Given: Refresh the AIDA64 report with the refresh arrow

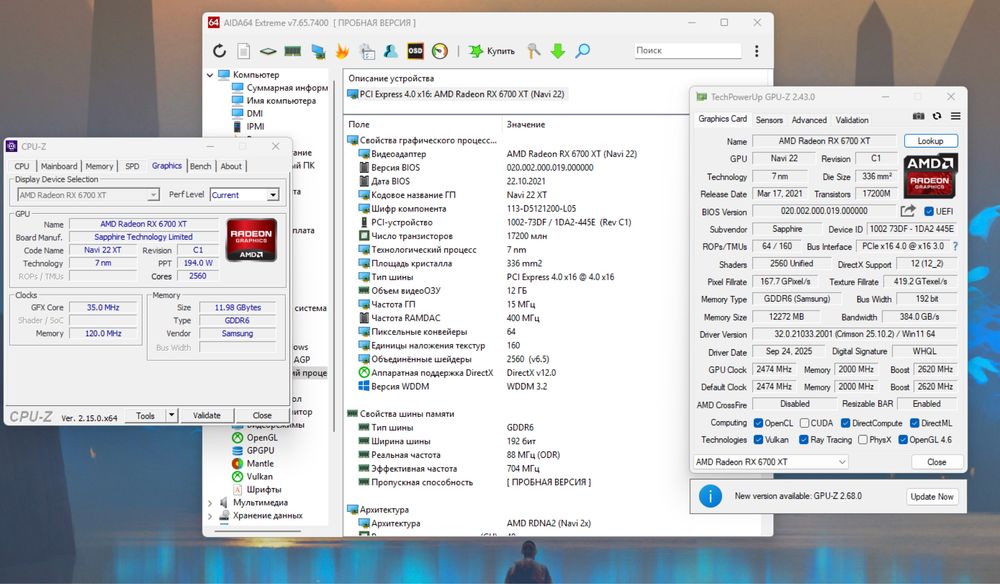Looking at the screenshot, I should click(x=219, y=51).
